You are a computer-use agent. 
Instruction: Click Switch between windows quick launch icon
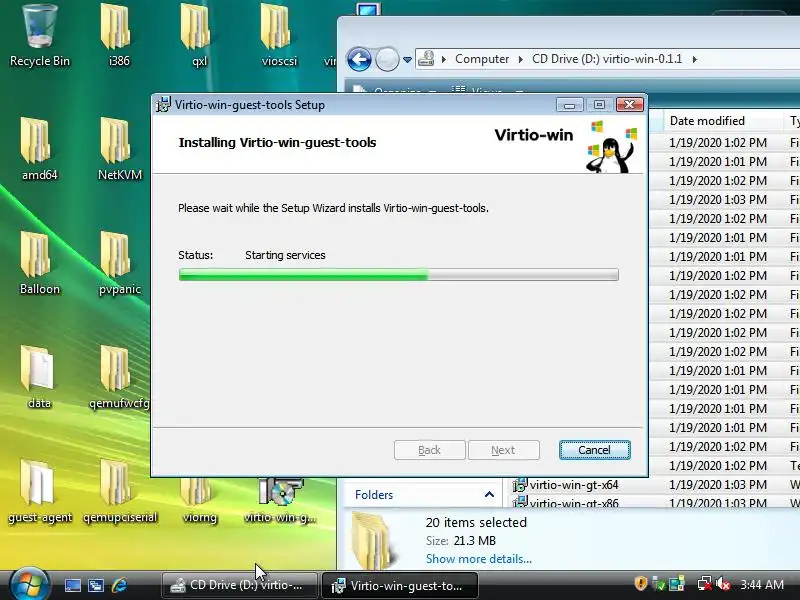(x=95, y=585)
